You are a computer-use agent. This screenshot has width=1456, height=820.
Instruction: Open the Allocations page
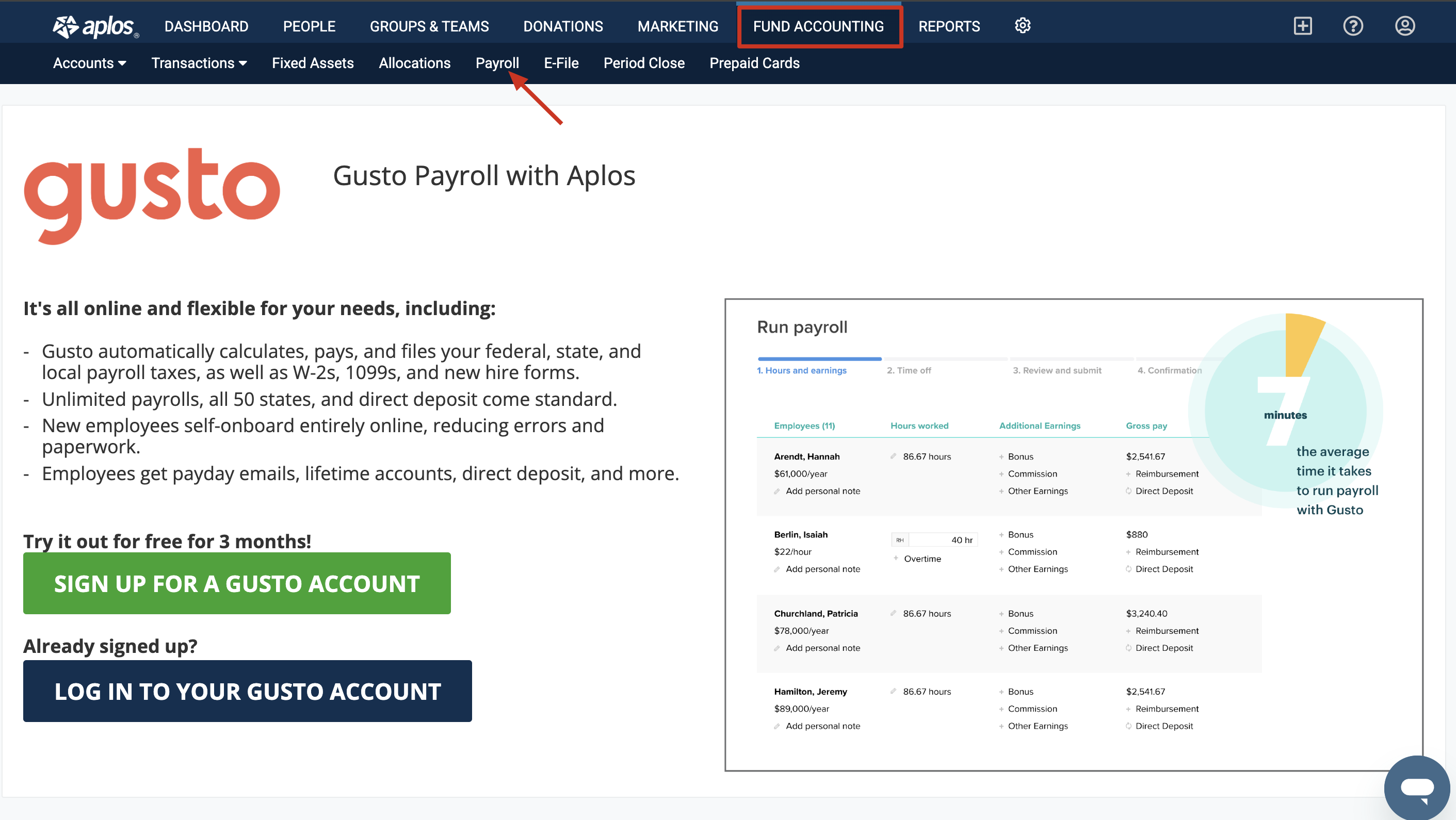[414, 63]
